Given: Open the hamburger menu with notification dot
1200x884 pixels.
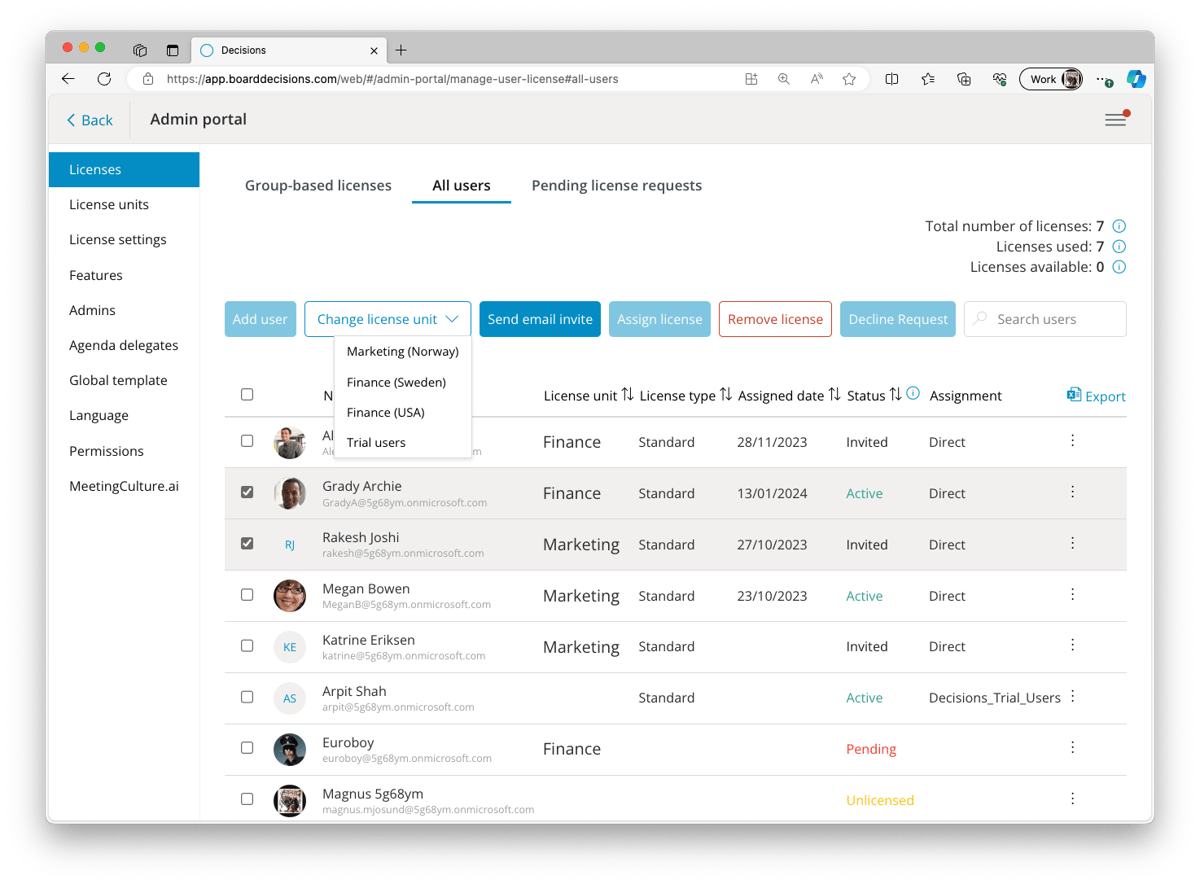Looking at the screenshot, I should tap(1115, 120).
